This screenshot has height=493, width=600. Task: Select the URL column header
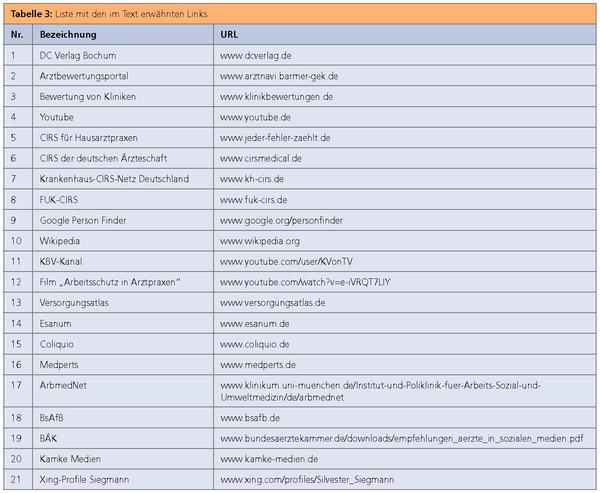pos(229,33)
